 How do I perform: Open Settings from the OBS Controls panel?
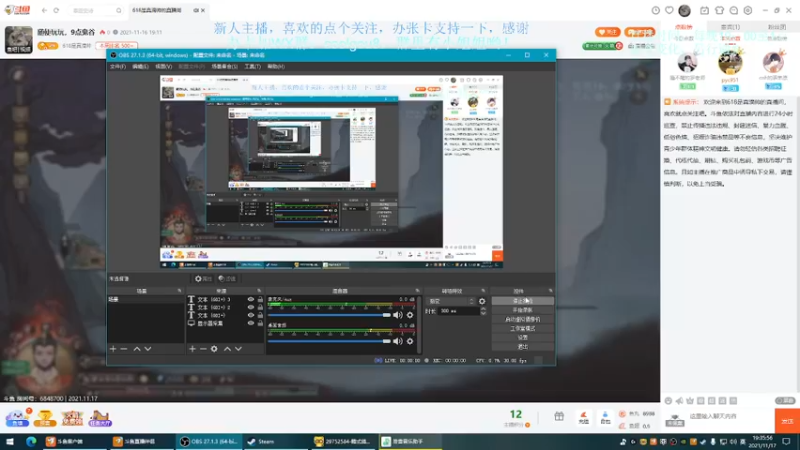pos(522,338)
